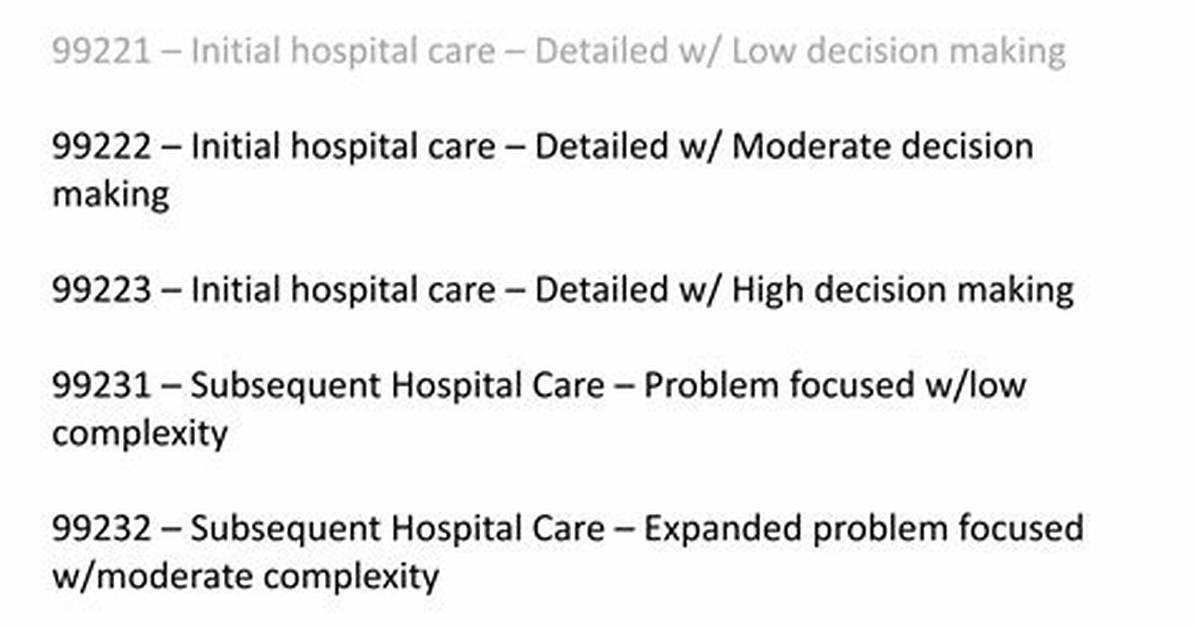Screen dimensions: 1196x628
Task: Click 'Expanded problem focused' text
Action: coord(863,529)
